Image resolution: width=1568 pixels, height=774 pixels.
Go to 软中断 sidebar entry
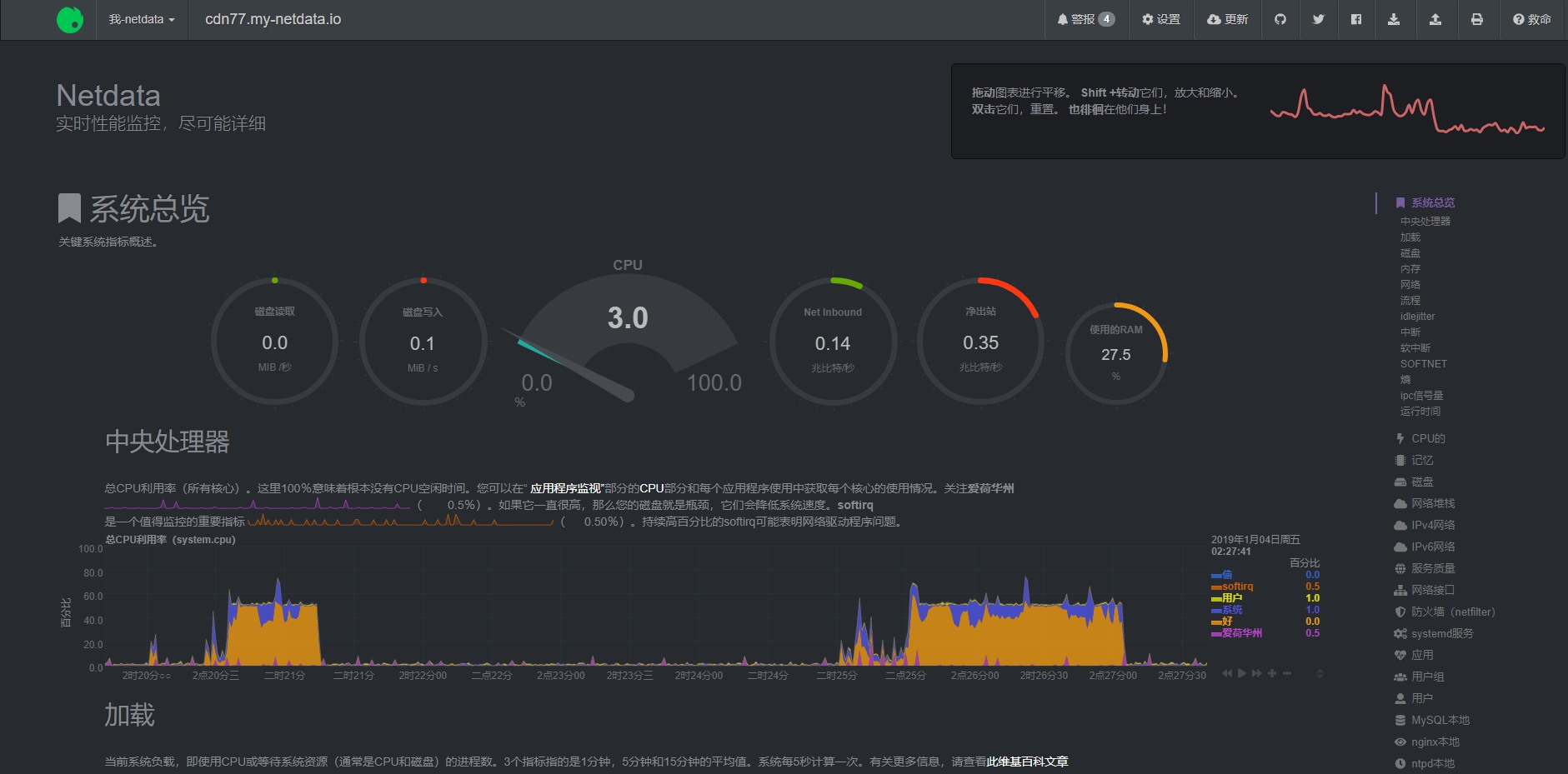point(1415,348)
